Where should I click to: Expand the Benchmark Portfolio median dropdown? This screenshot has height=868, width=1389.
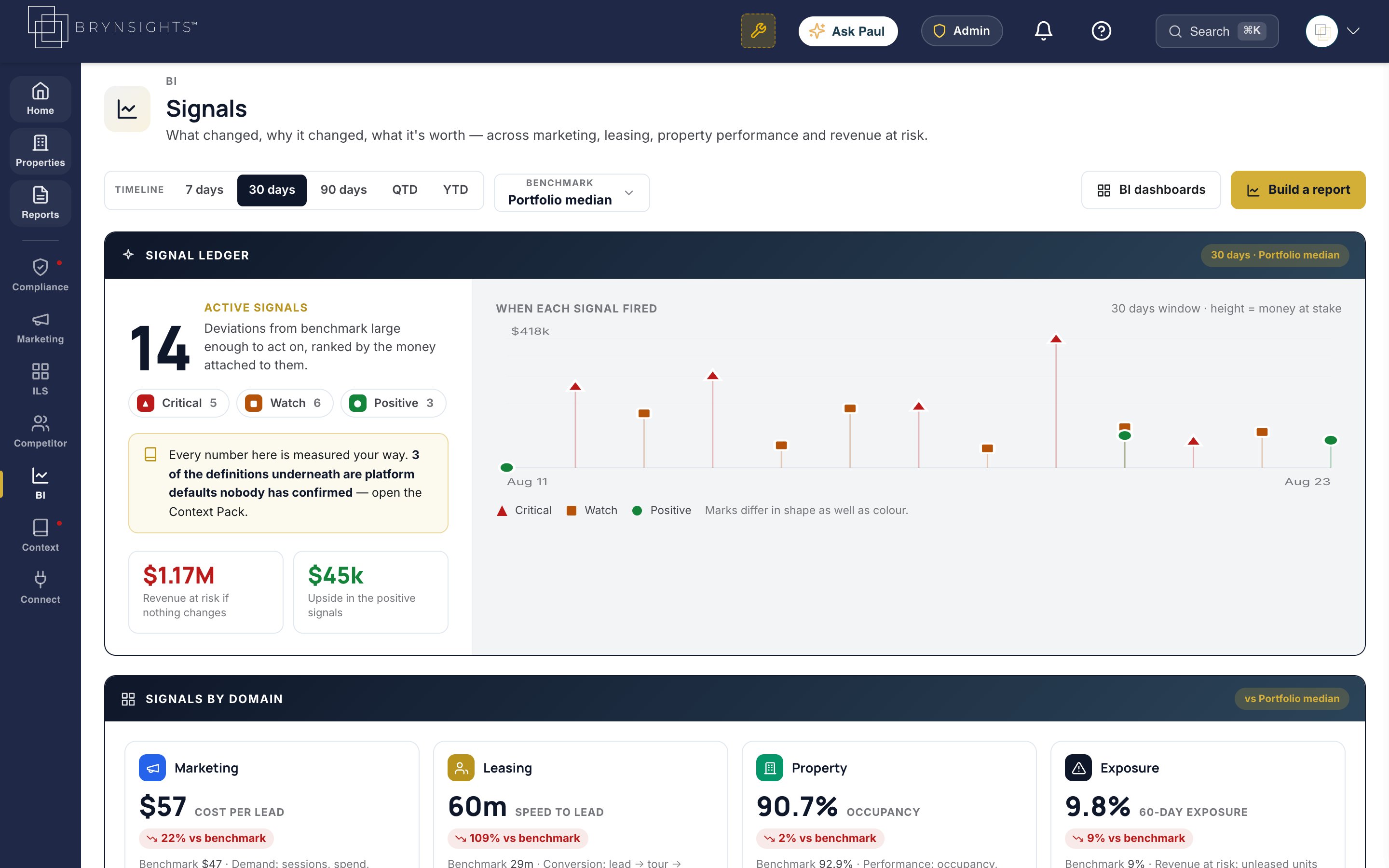click(572, 193)
